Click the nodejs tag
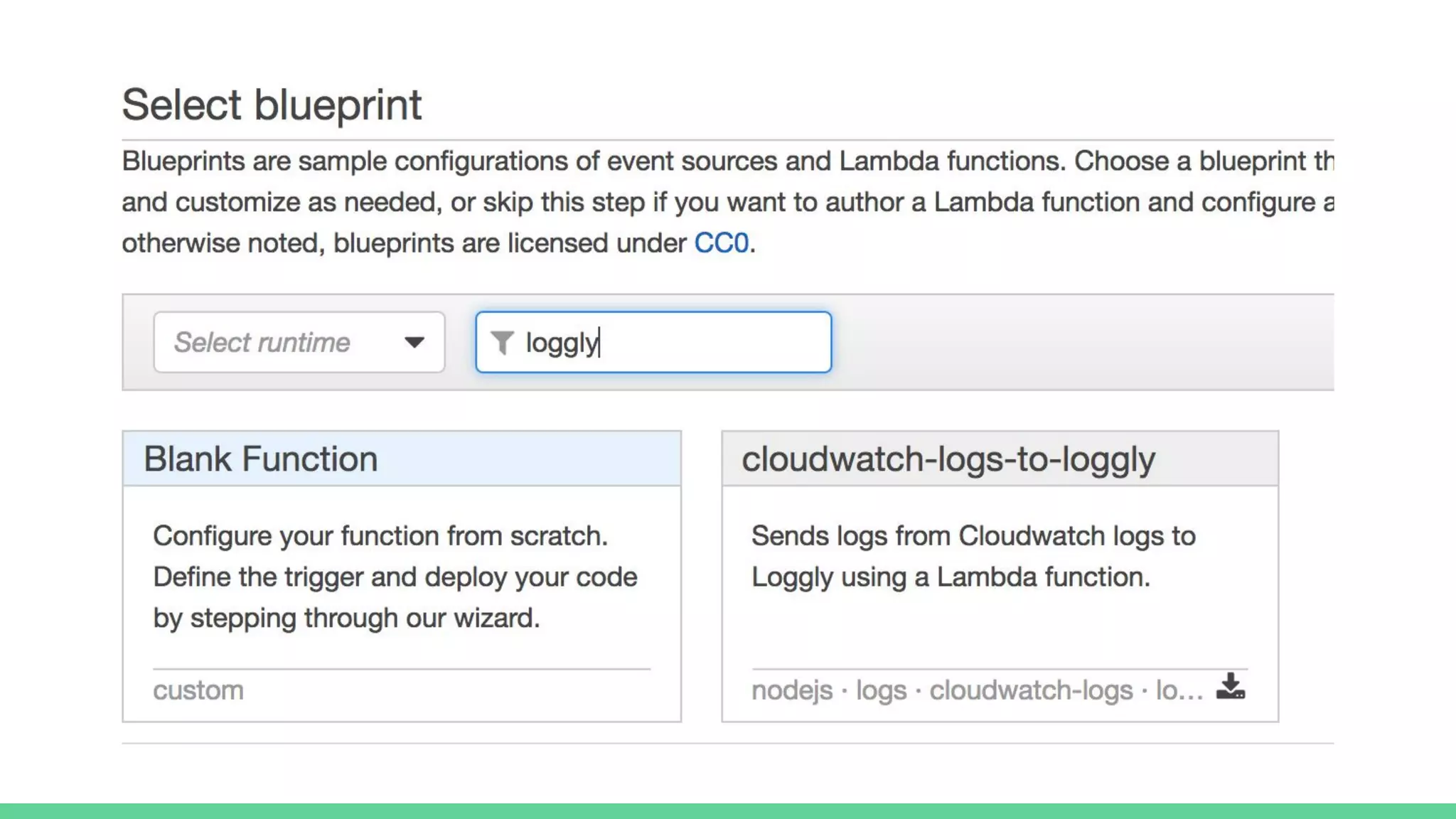 pyautogui.click(x=792, y=690)
